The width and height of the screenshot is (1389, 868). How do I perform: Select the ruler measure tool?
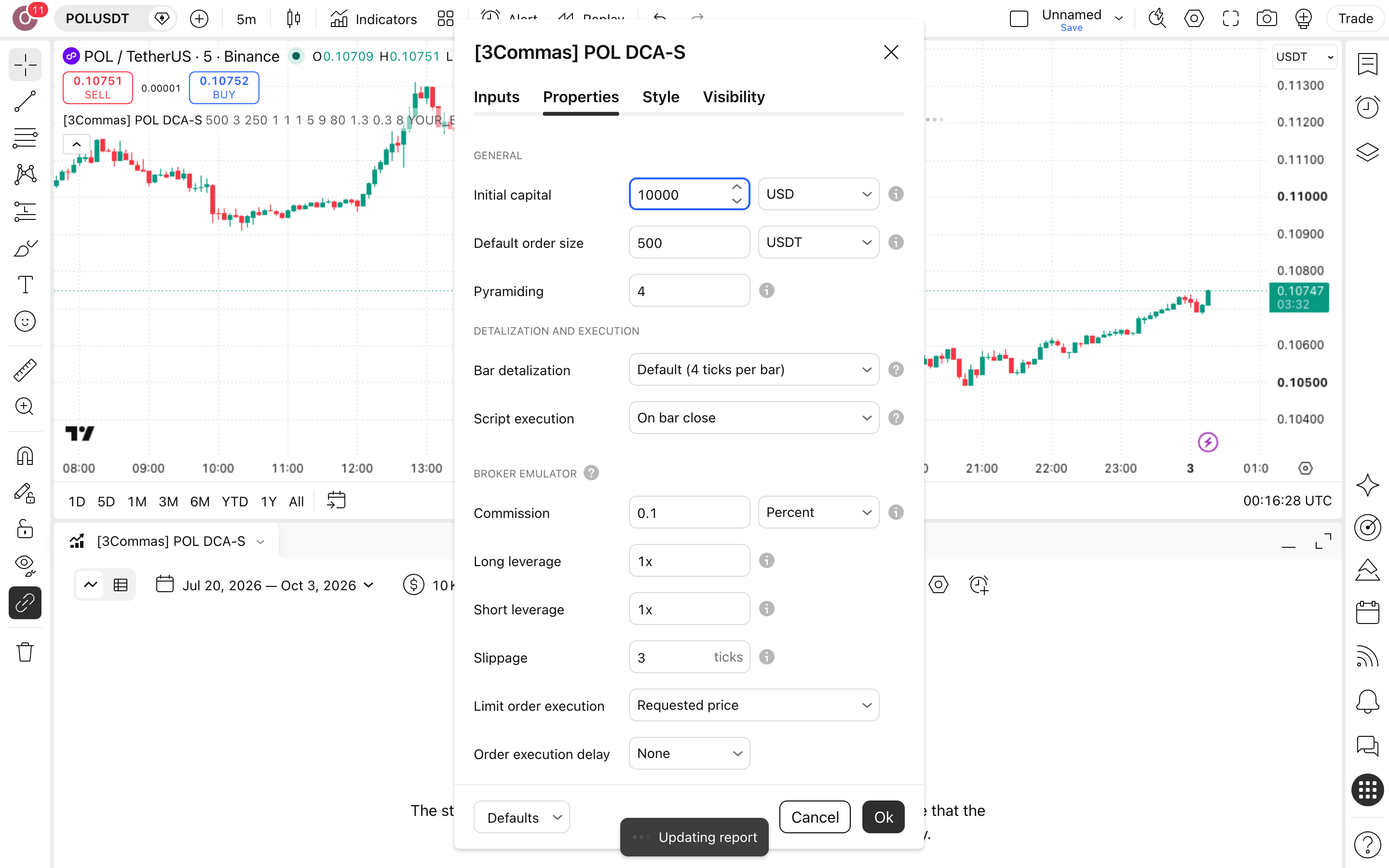(x=25, y=370)
